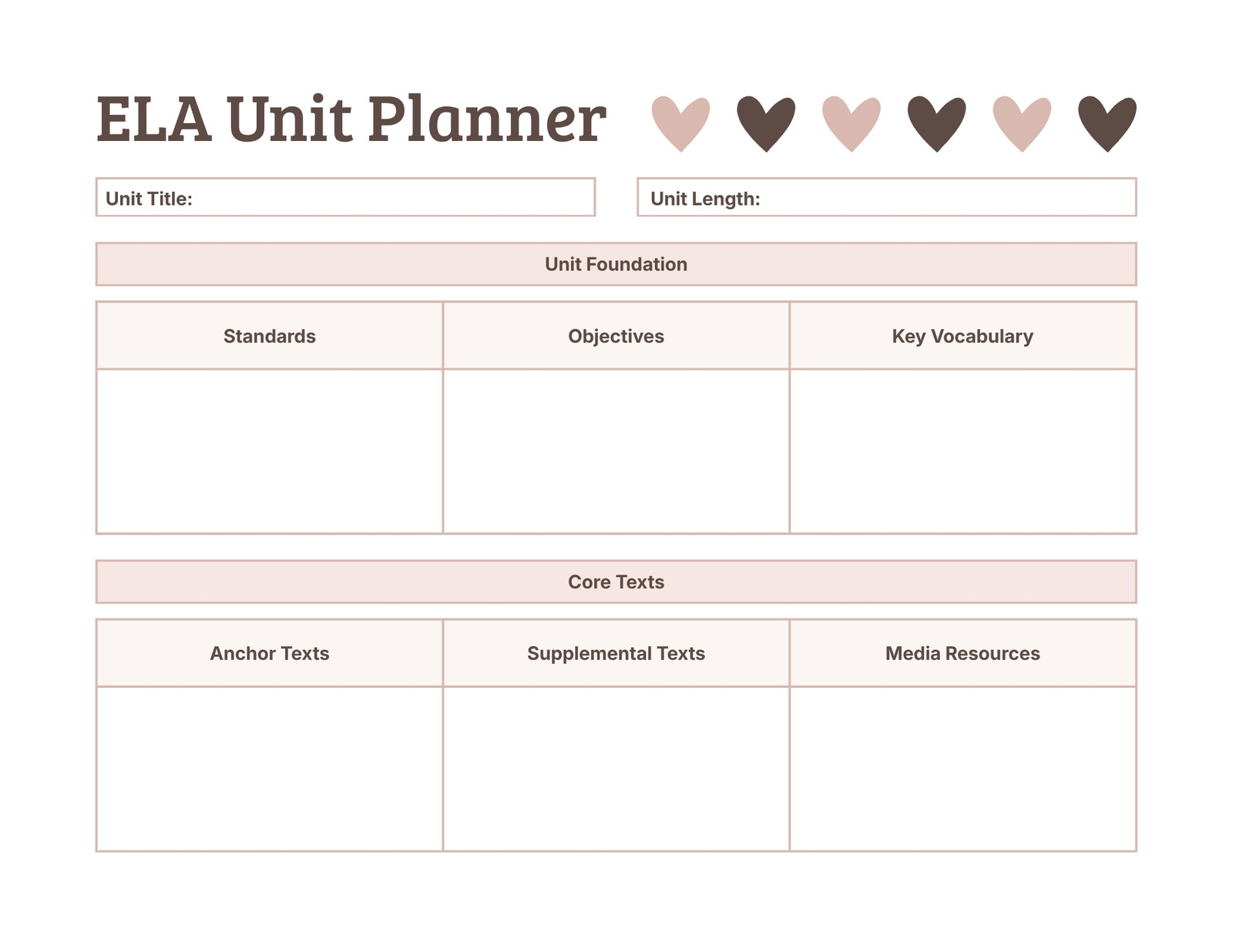Click the empty cell under Key Vocabulary

click(963, 451)
